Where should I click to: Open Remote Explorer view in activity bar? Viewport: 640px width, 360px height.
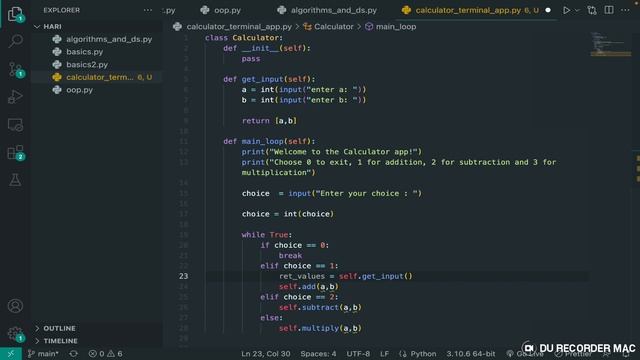pyautogui.click(x=15, y=124)
